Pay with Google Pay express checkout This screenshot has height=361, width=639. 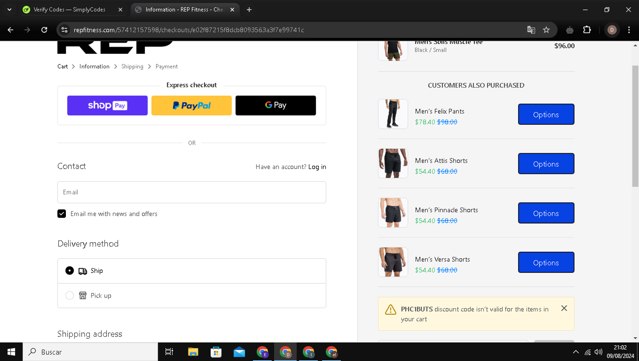(275, 106)
